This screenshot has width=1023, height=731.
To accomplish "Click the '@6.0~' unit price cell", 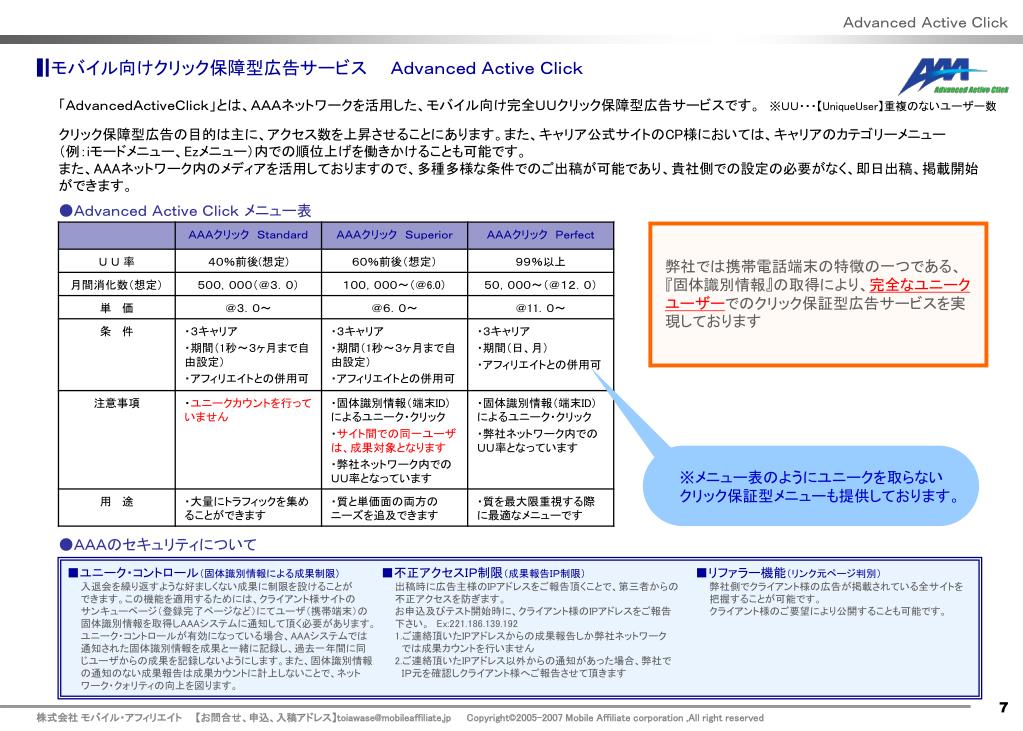I will (394, 307).
